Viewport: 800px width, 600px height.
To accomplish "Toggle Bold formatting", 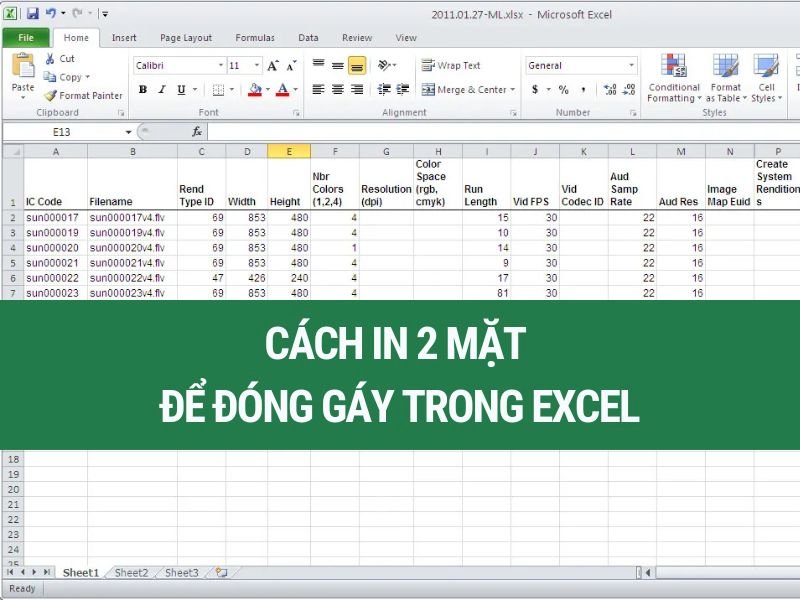I will (143, 90).
